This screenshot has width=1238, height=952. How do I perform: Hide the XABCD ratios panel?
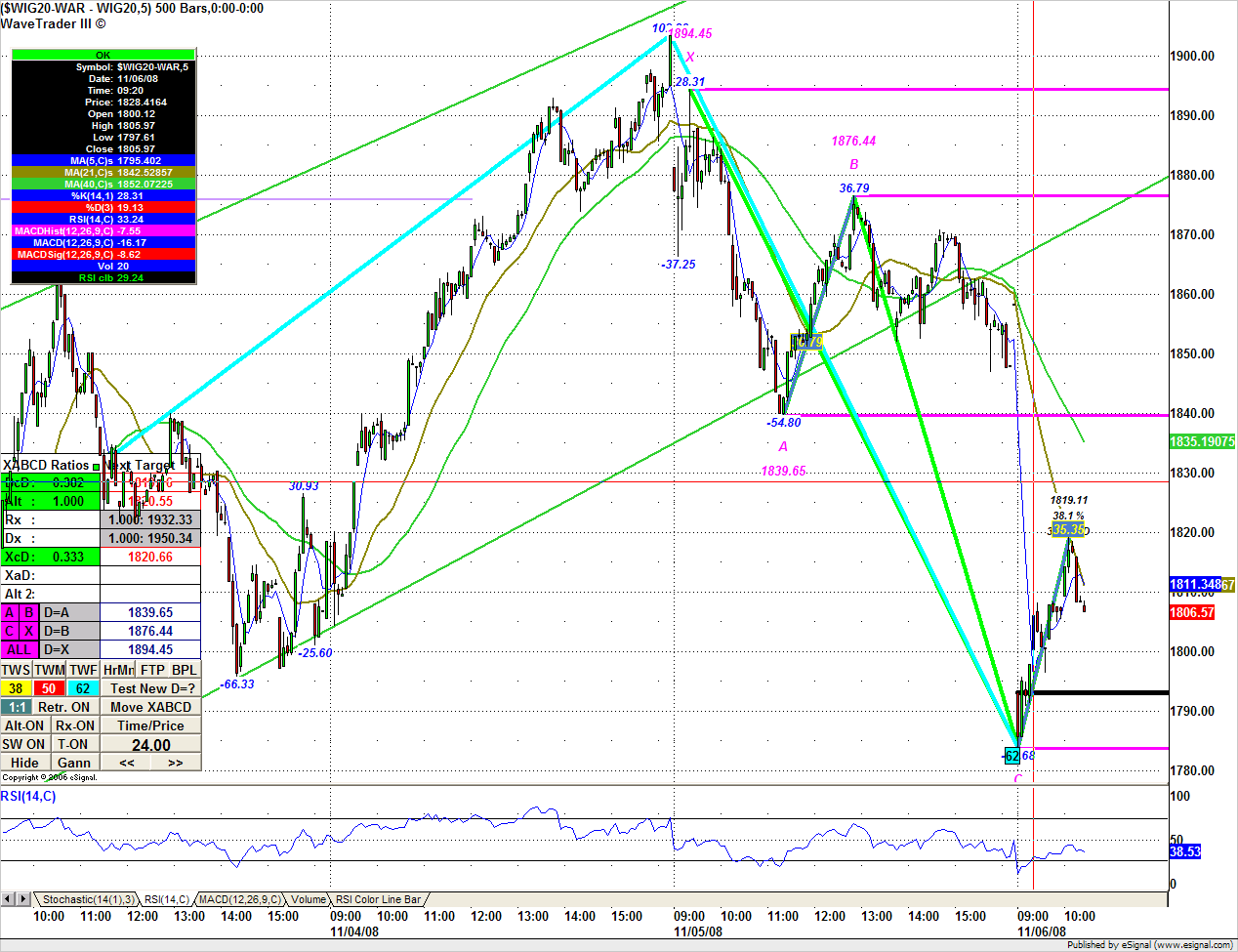coord(24,763)
